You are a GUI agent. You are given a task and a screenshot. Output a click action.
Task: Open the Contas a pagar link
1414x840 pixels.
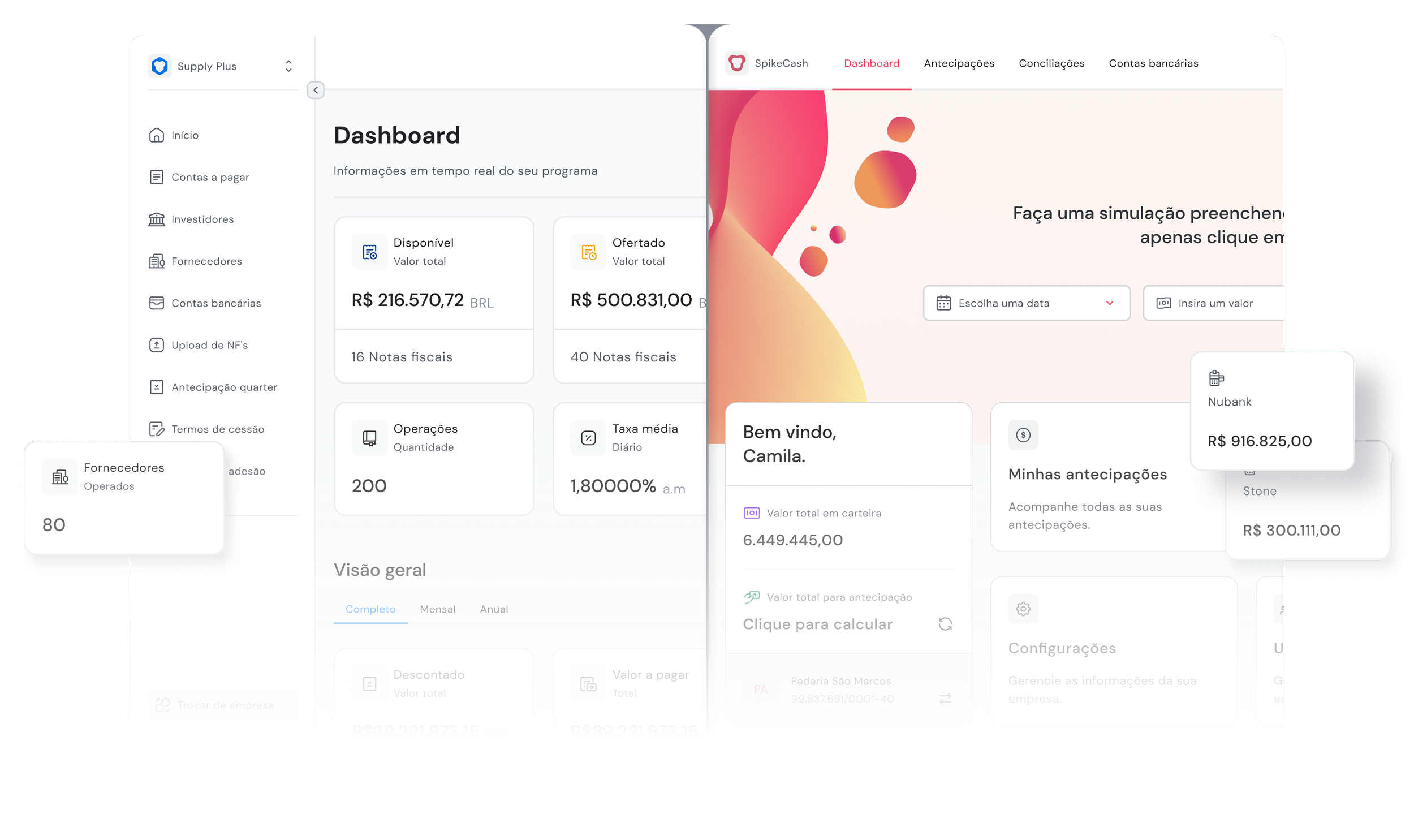click(210, 177)
